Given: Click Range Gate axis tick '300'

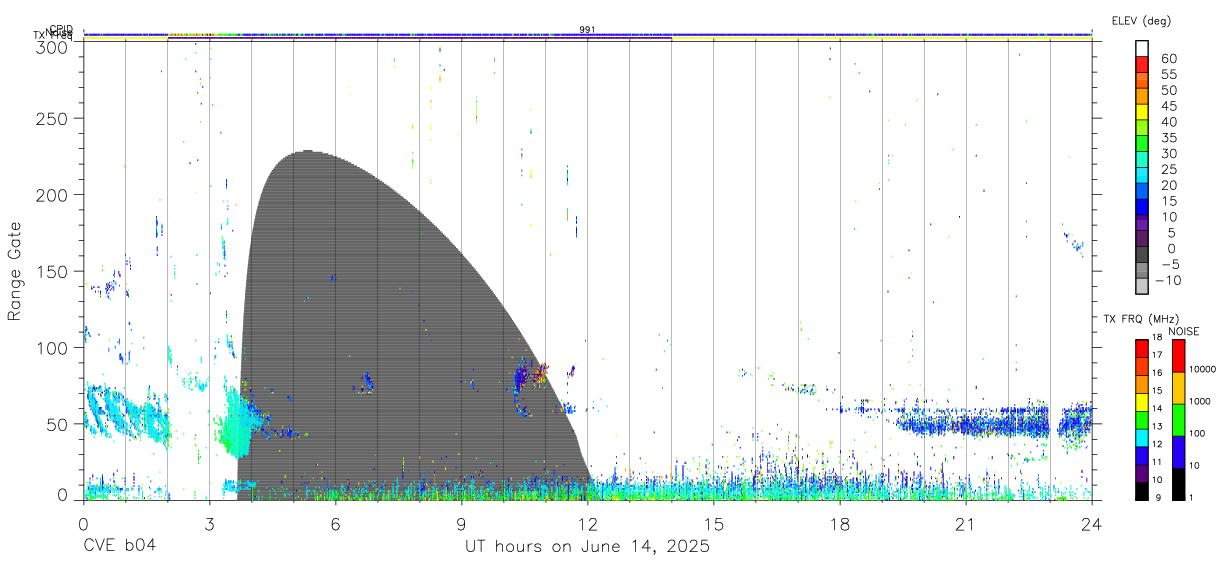Looking at the screenshot, I should 51,46.
